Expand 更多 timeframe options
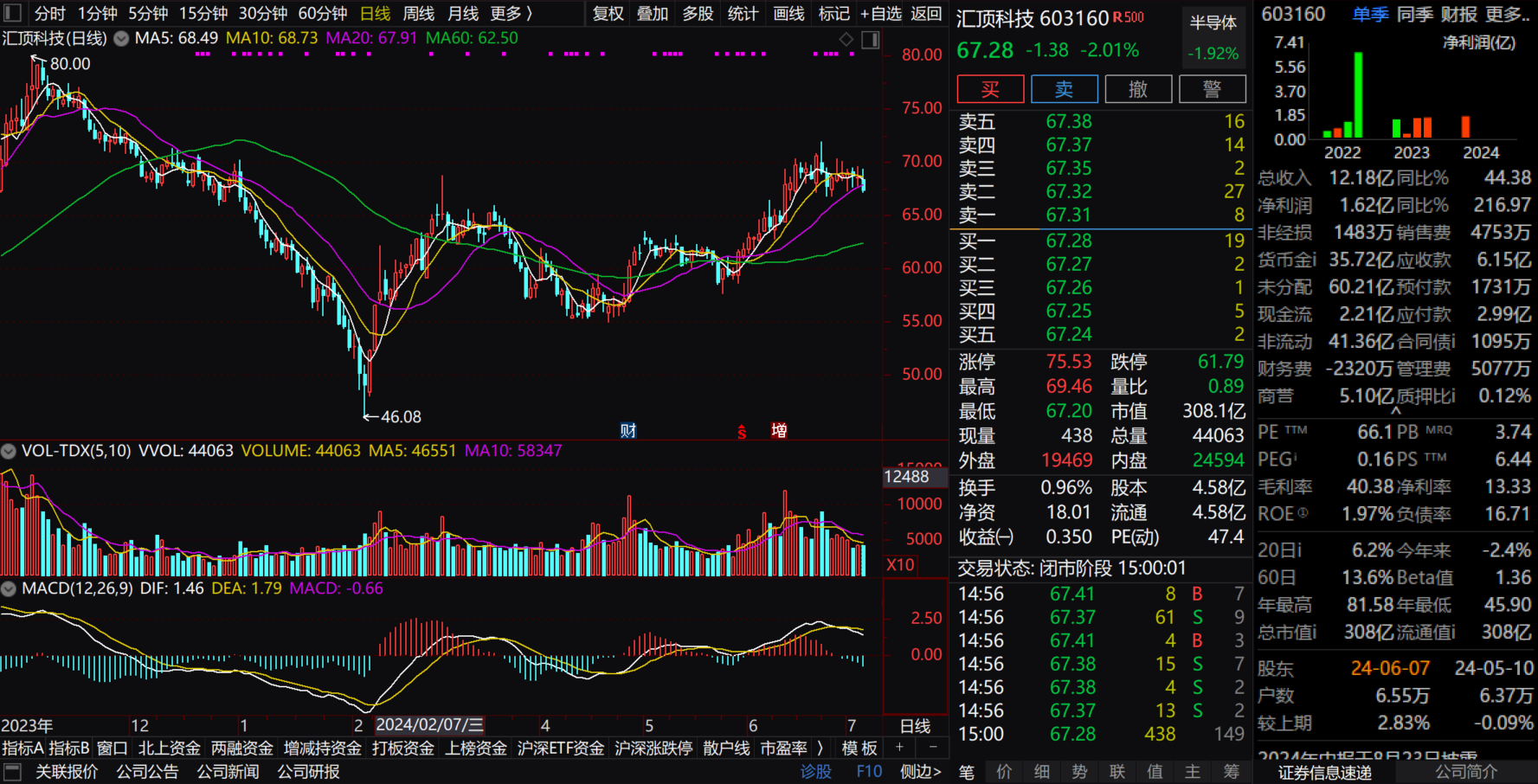This screenshot has height=784, width=1538. (512, 14)
